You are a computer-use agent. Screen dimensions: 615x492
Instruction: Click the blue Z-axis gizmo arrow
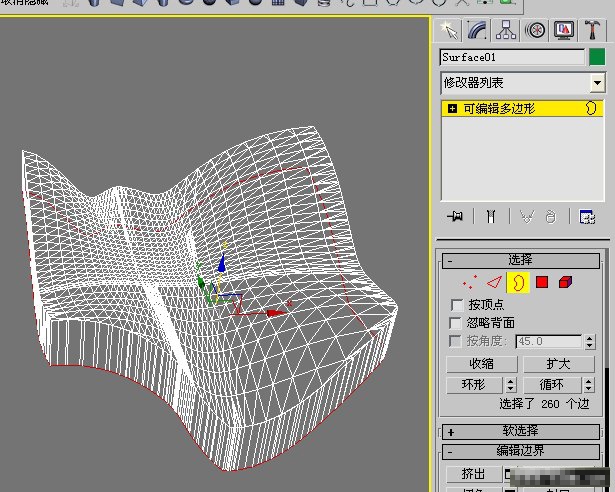click(222, 263)
